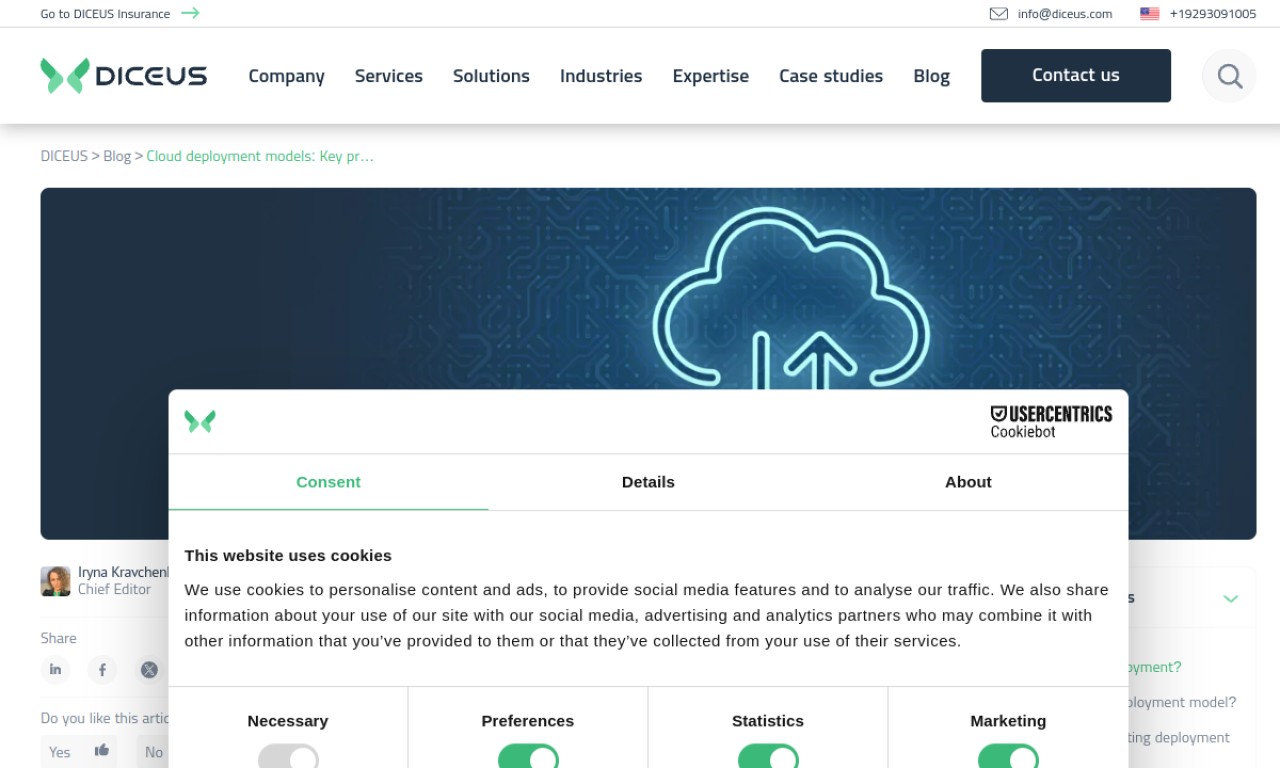Open the Blog breadcrumb link

(117, 156)
